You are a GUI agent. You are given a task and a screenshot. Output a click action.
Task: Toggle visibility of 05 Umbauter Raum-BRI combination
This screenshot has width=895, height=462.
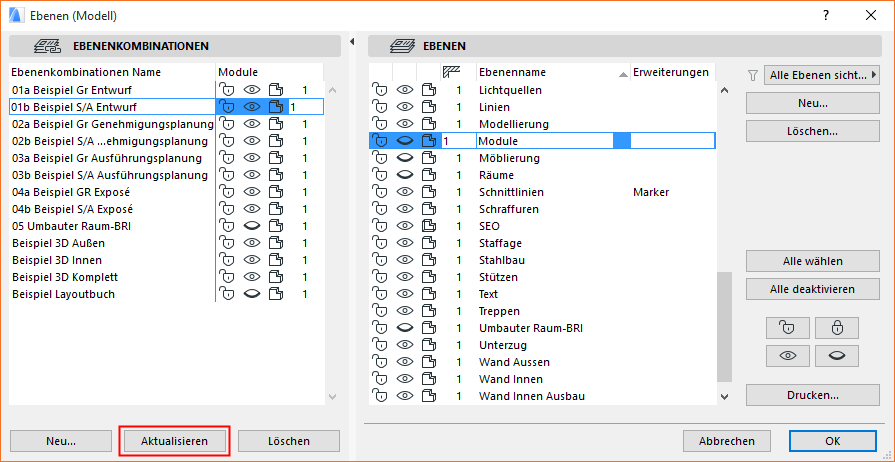[x=251, y=226]
